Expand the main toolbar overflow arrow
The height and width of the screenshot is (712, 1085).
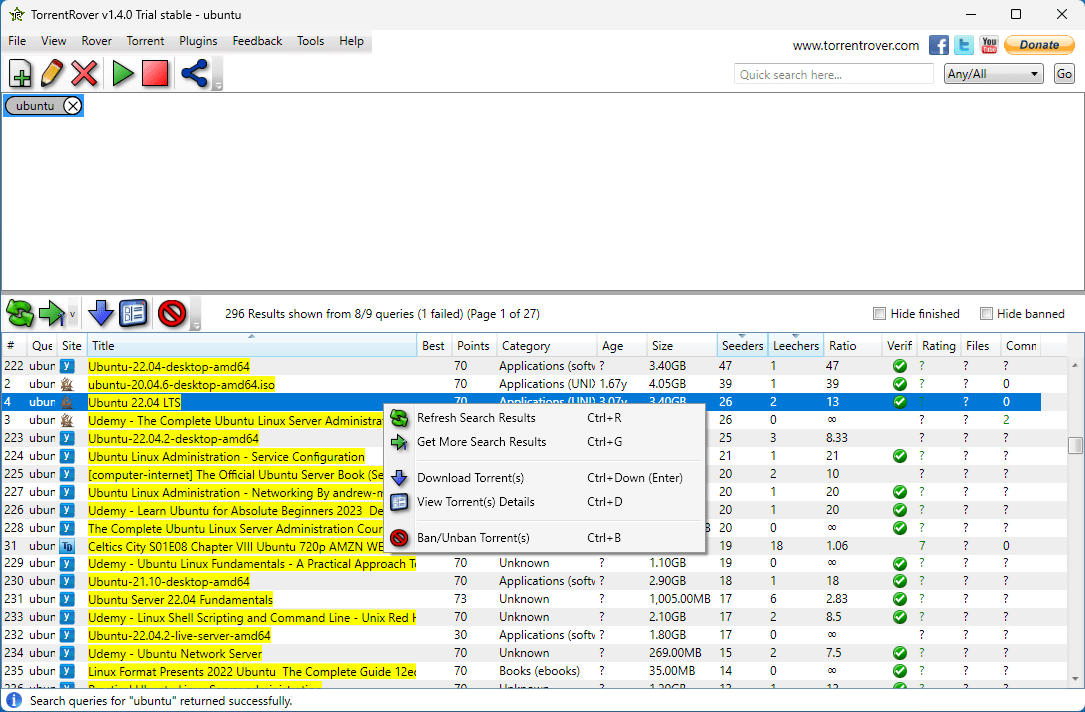[217, 86]
